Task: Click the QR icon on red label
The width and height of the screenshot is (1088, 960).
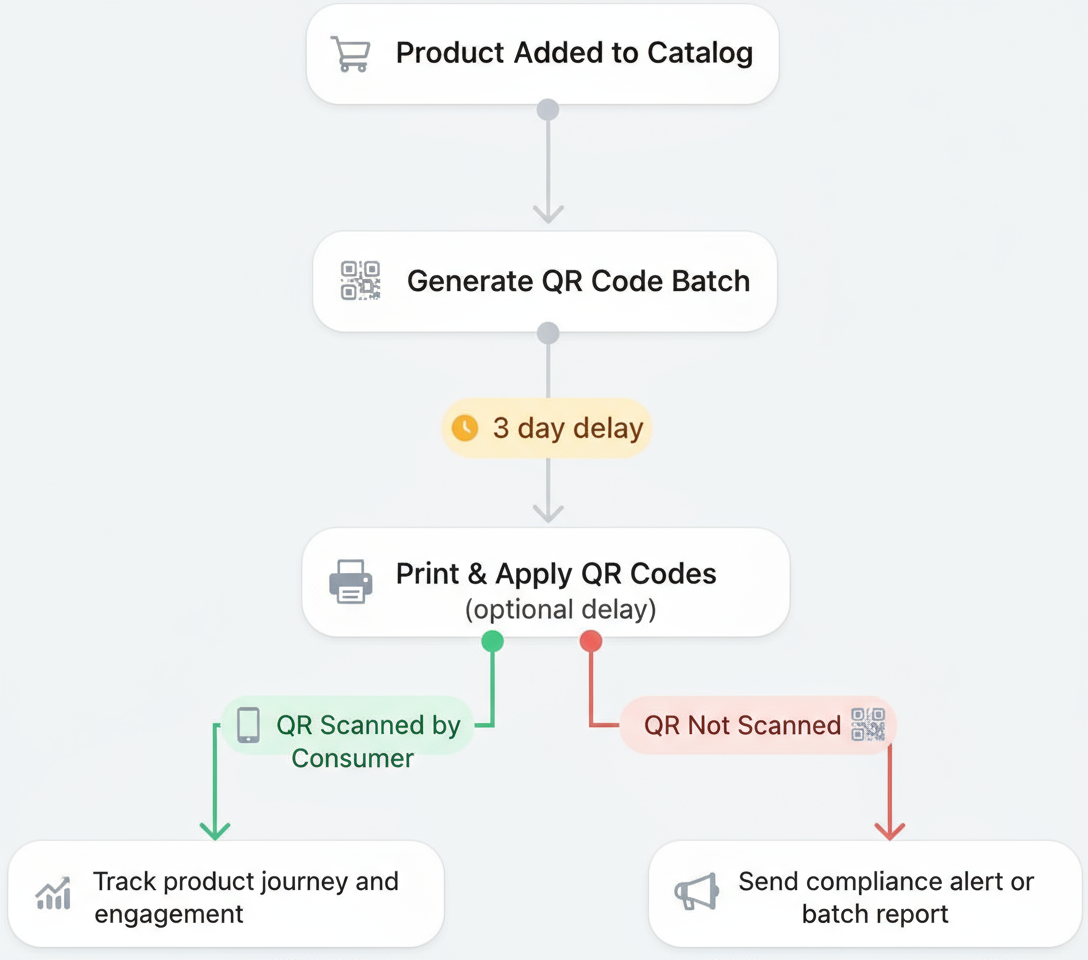Action: click(867, 725)
